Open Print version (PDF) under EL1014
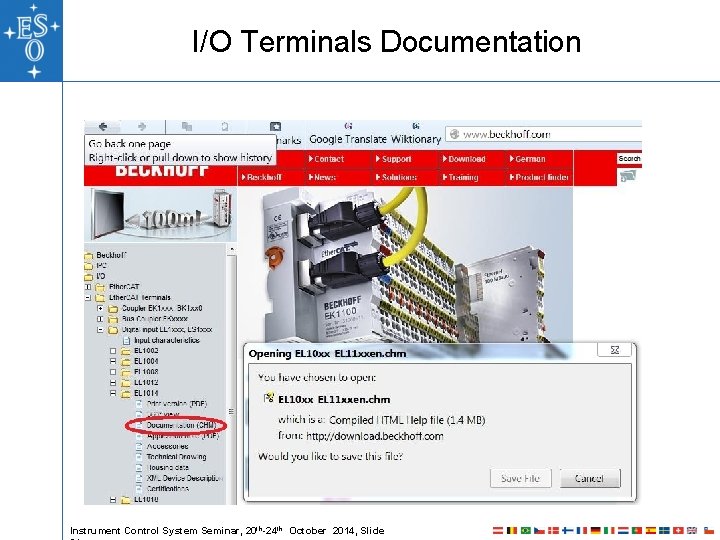Screen dimensions: 720x540 pos(177,404)
